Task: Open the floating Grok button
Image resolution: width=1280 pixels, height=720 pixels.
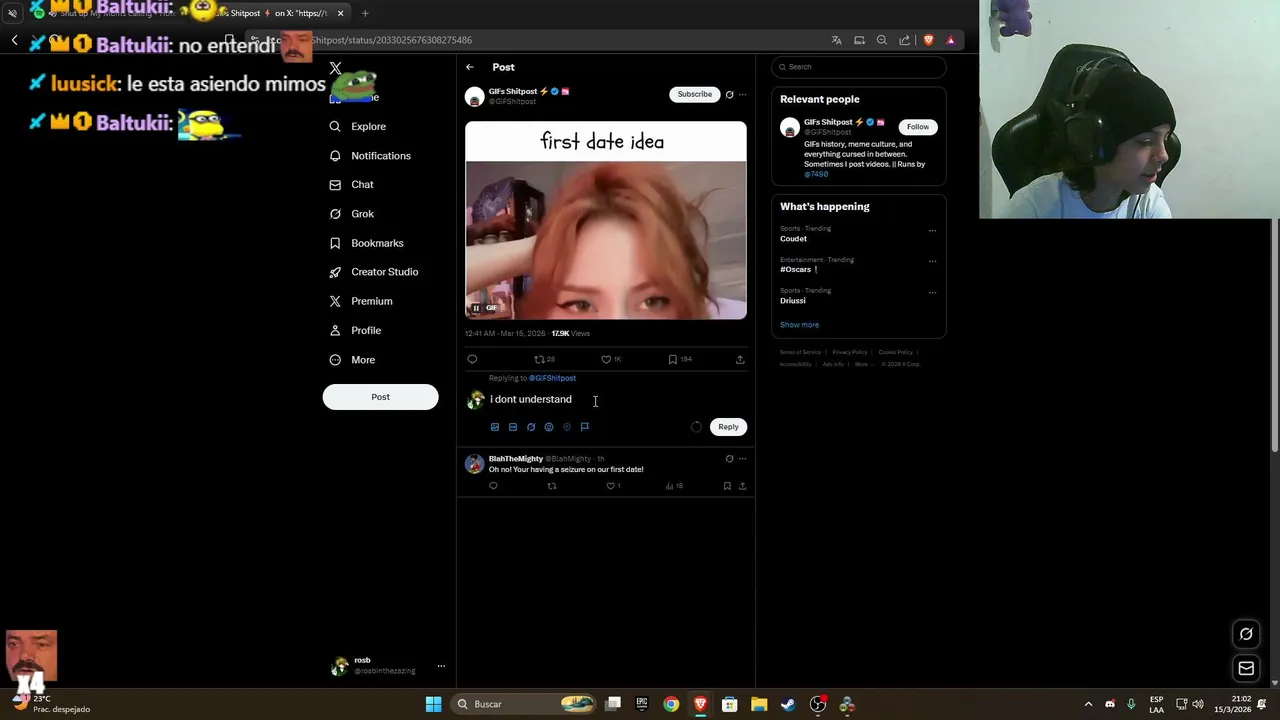Action: click(x=1246, y=633)
